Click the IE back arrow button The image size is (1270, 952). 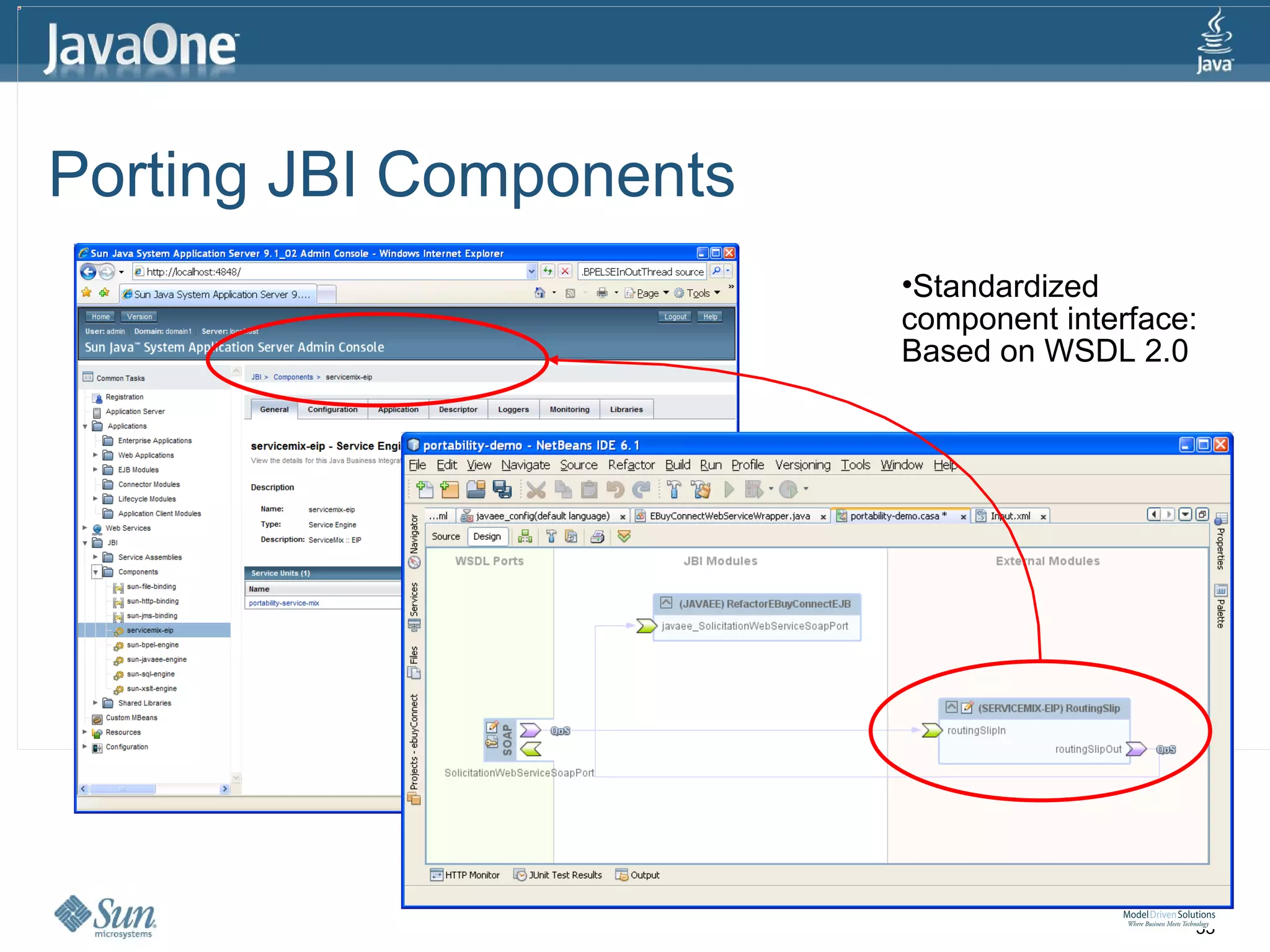point(89,271)
